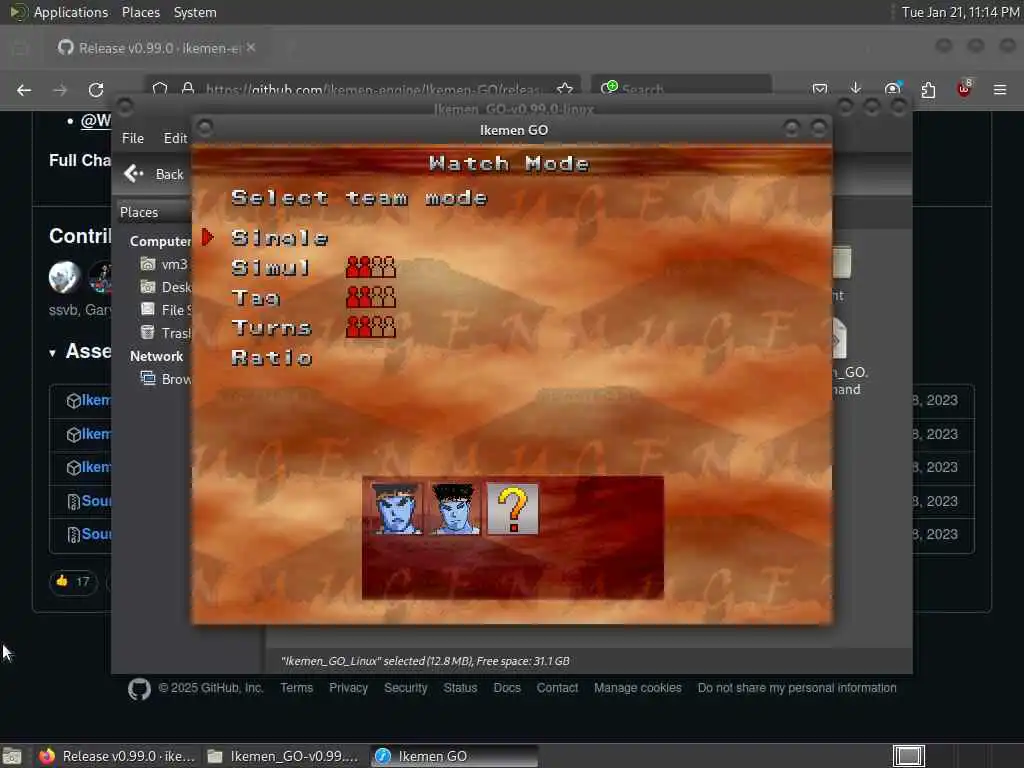Screen dimensions: 1024x768
Task: Open Status link in GitHub footer
Action: tap(460, 688)
